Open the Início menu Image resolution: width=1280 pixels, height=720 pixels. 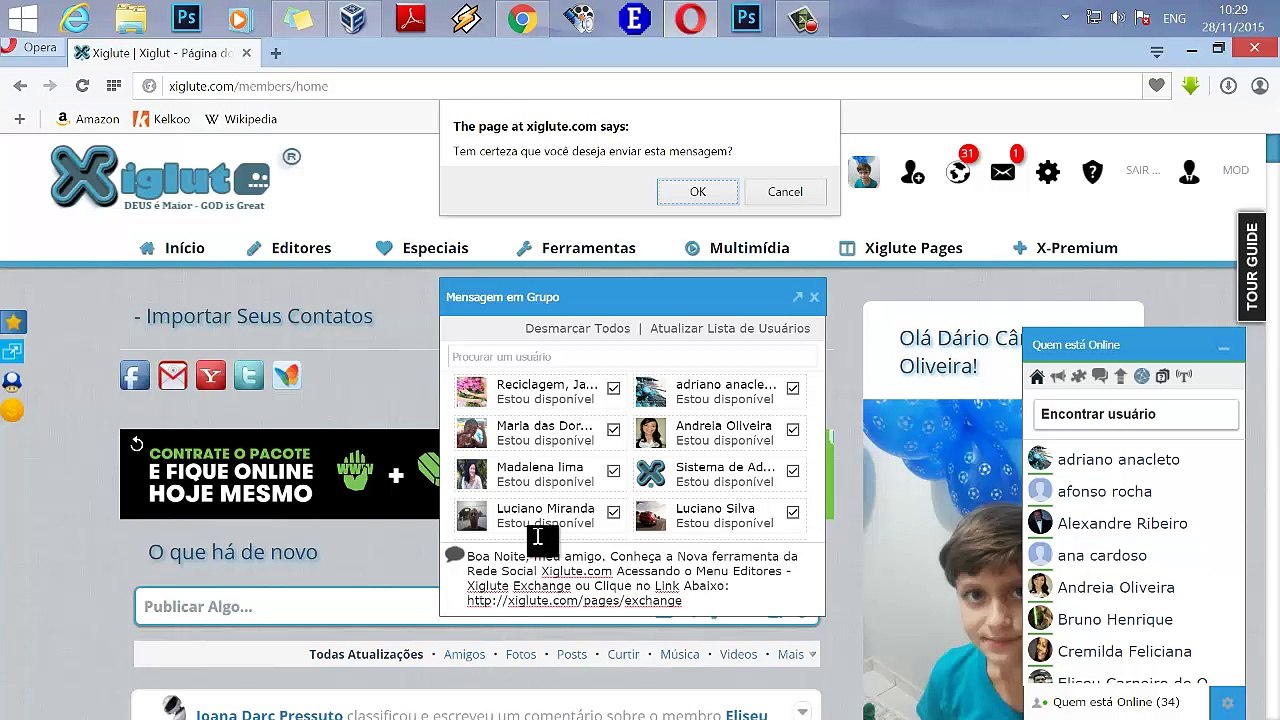[x=172, y=248]
